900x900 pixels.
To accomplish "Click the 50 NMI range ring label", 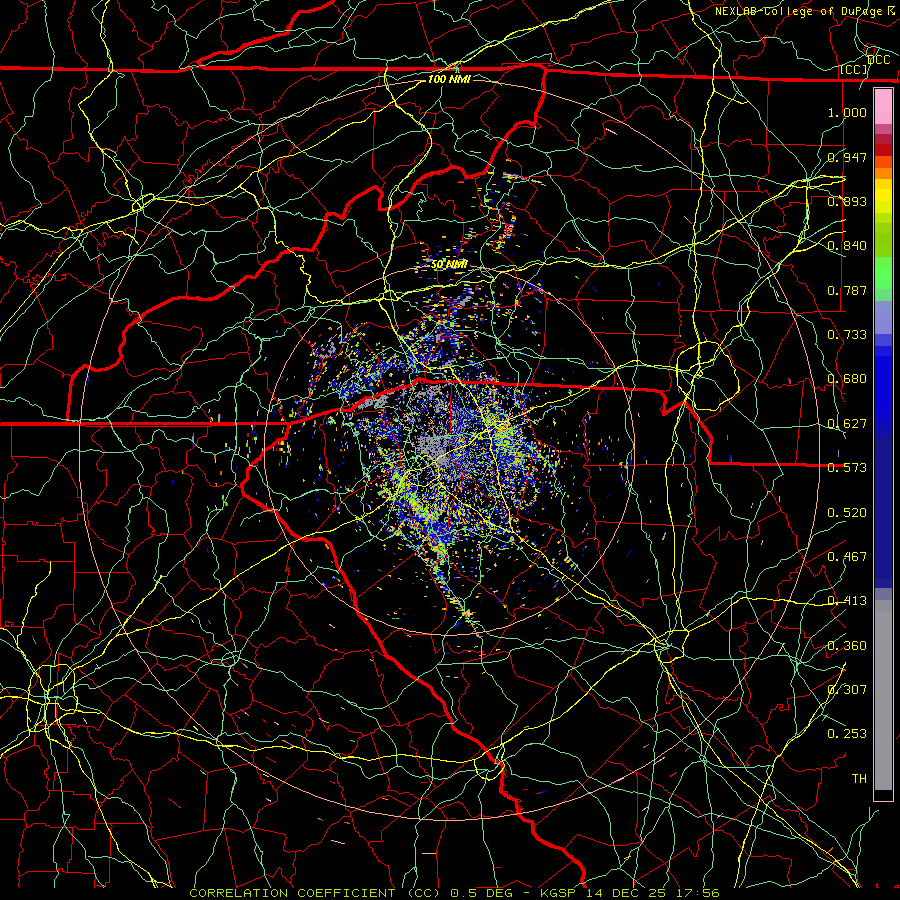I will click(449, 265).
